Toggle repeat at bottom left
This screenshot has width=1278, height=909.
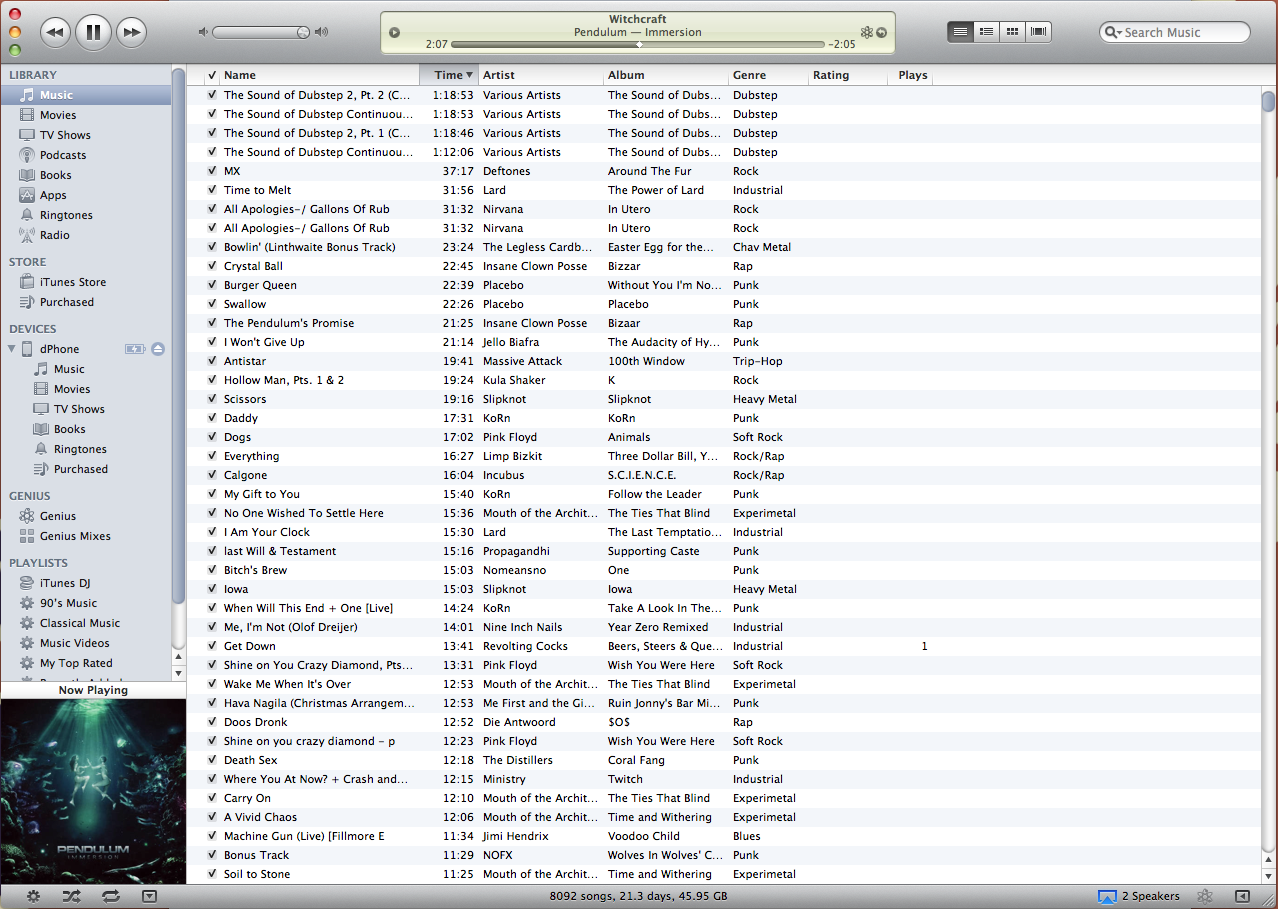pyautogui.click(x=110, y=896)
